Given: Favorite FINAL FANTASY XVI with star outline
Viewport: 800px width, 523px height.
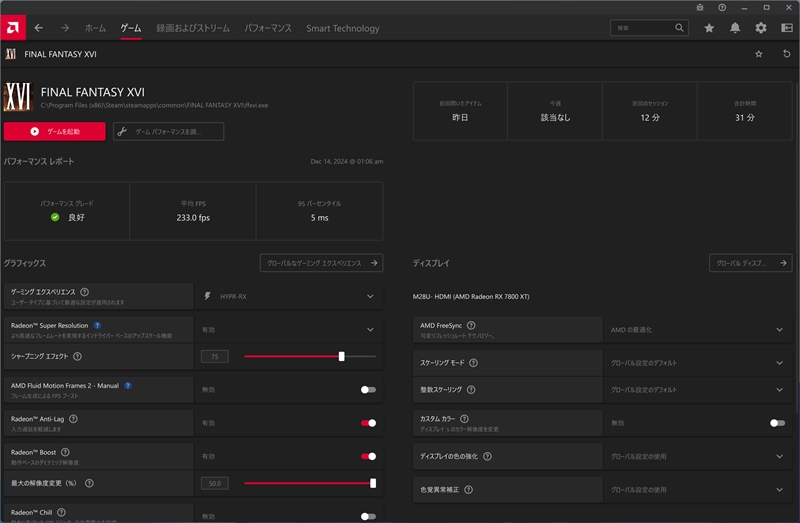Looking at the screenshot, I should pos(759,54).
